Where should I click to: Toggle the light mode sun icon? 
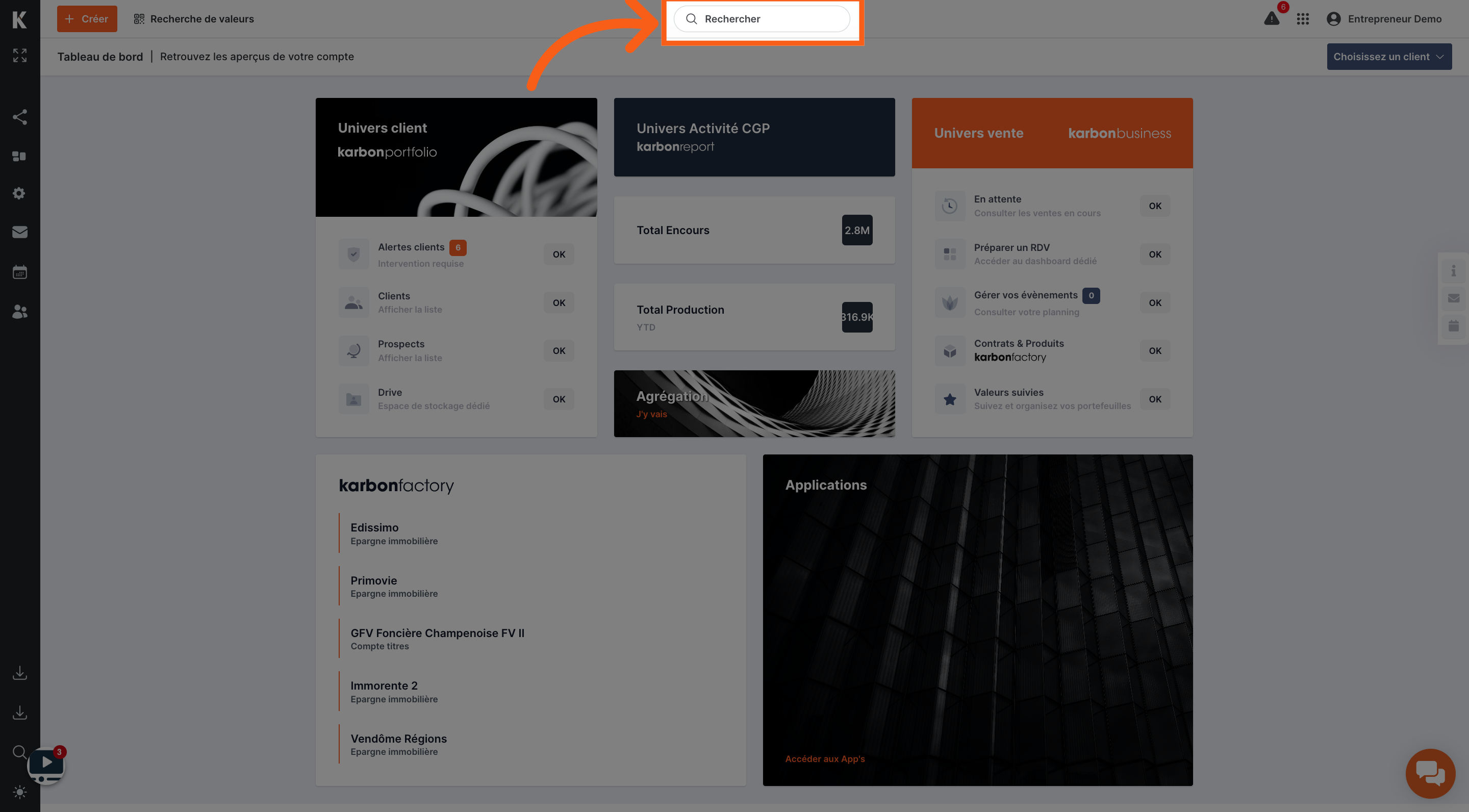(19, 792)
